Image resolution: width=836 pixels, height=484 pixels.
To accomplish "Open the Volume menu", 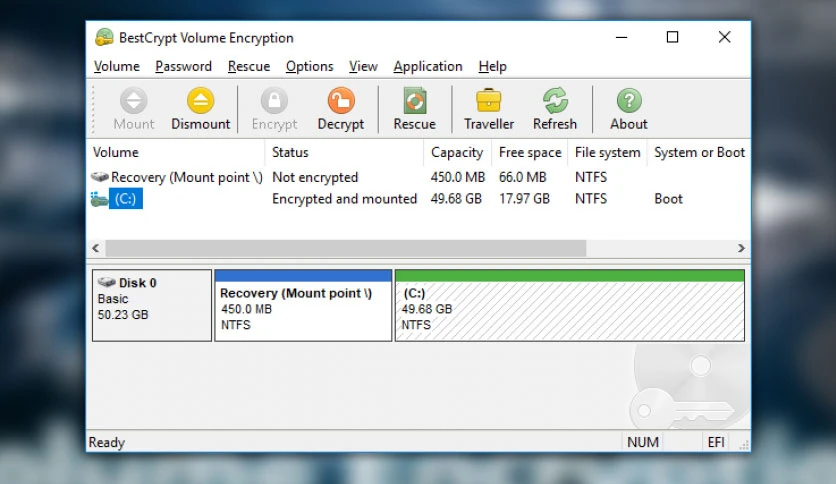I will (x=117, y=66).
